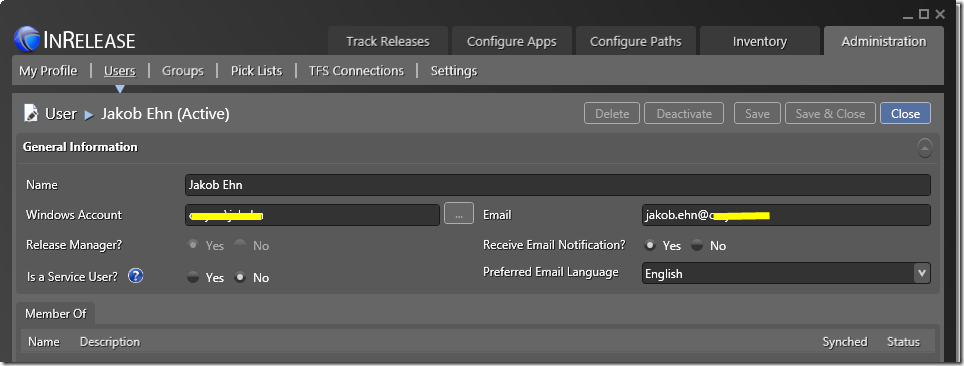Collapse the General Information section
The image size is (964, 366).
click(x=925, y=148)
